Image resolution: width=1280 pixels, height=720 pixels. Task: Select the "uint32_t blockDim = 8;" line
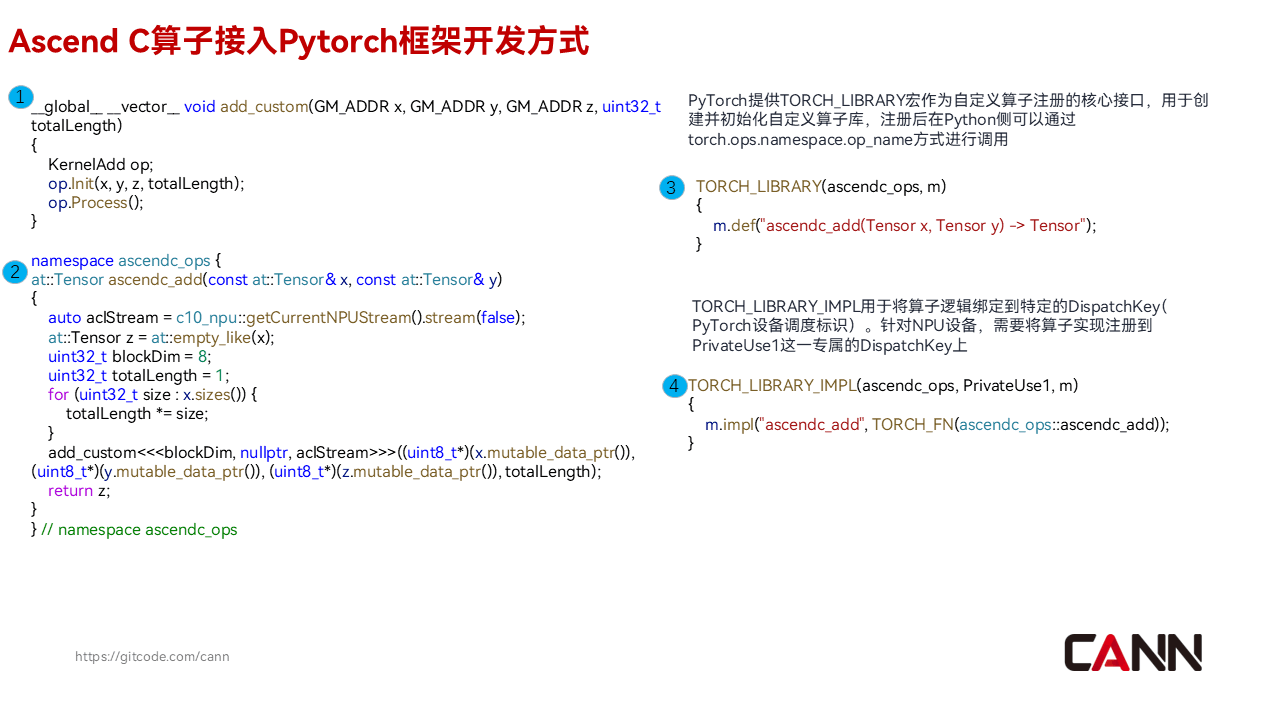point(130,356)
